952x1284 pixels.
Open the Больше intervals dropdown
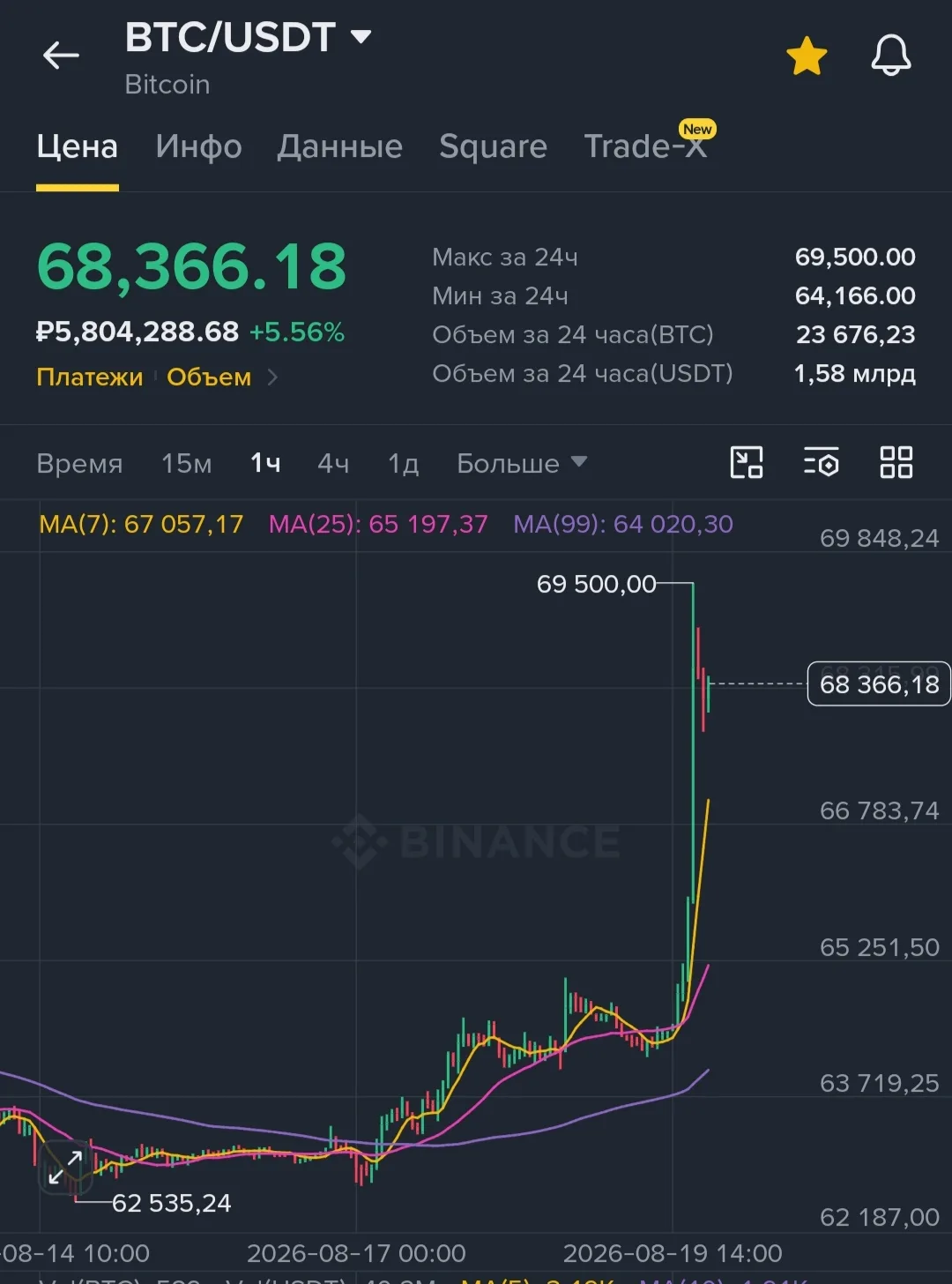[522, 464]
